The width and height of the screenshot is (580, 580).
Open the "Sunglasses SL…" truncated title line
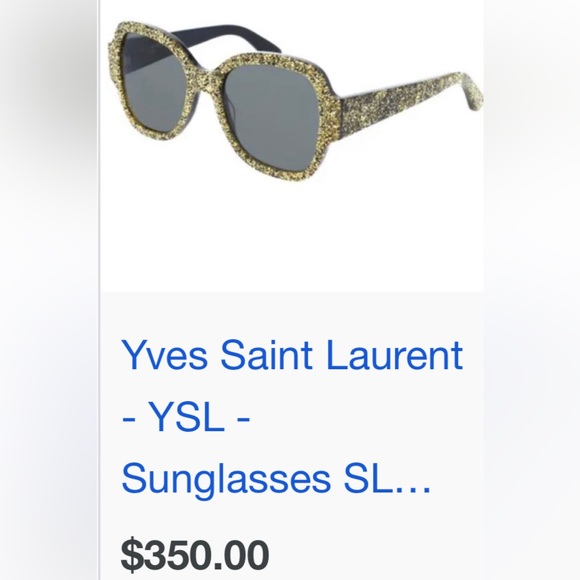click(276, 479)
